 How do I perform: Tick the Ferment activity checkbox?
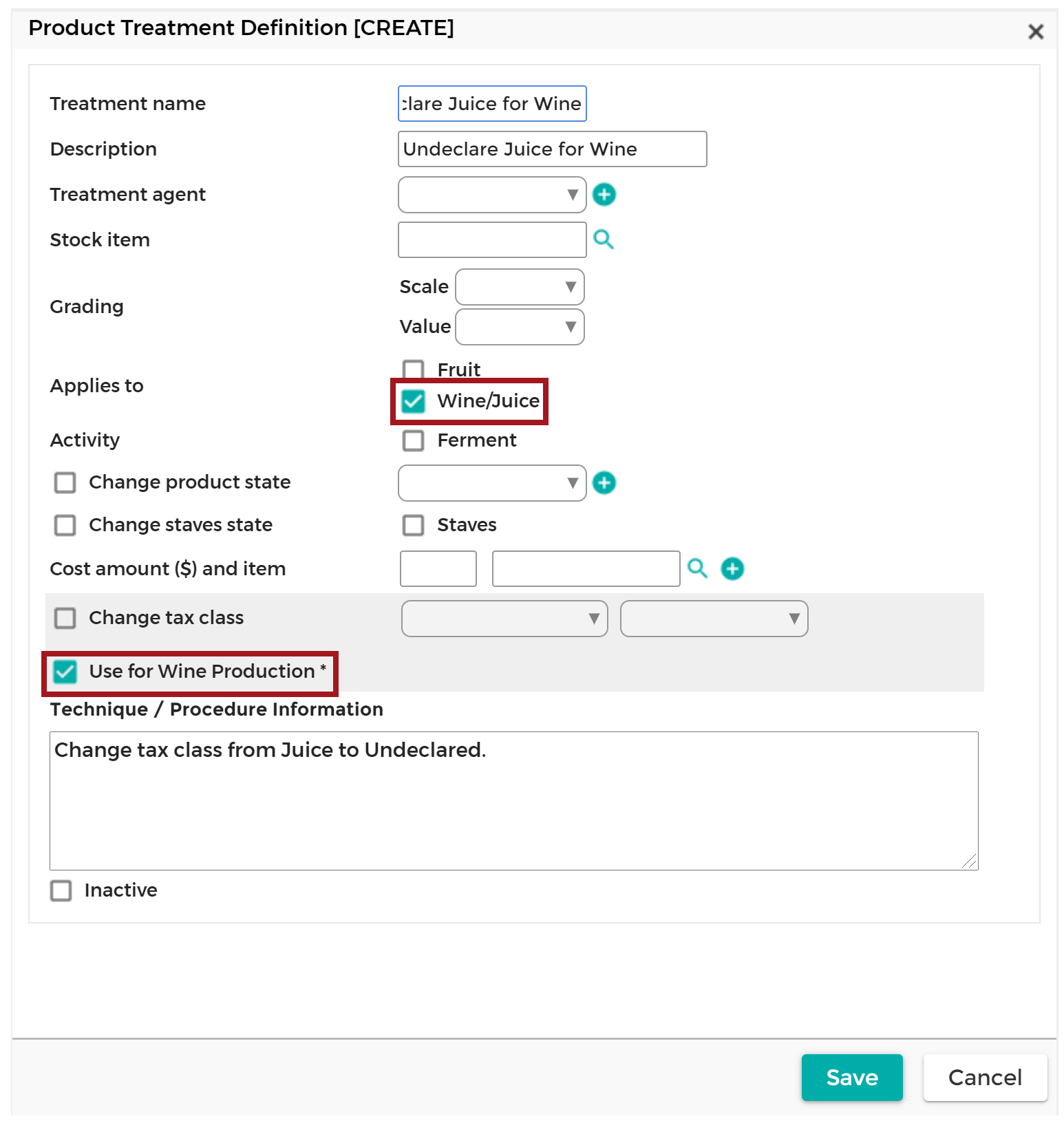pyautogui.click(x=413, y=440)
